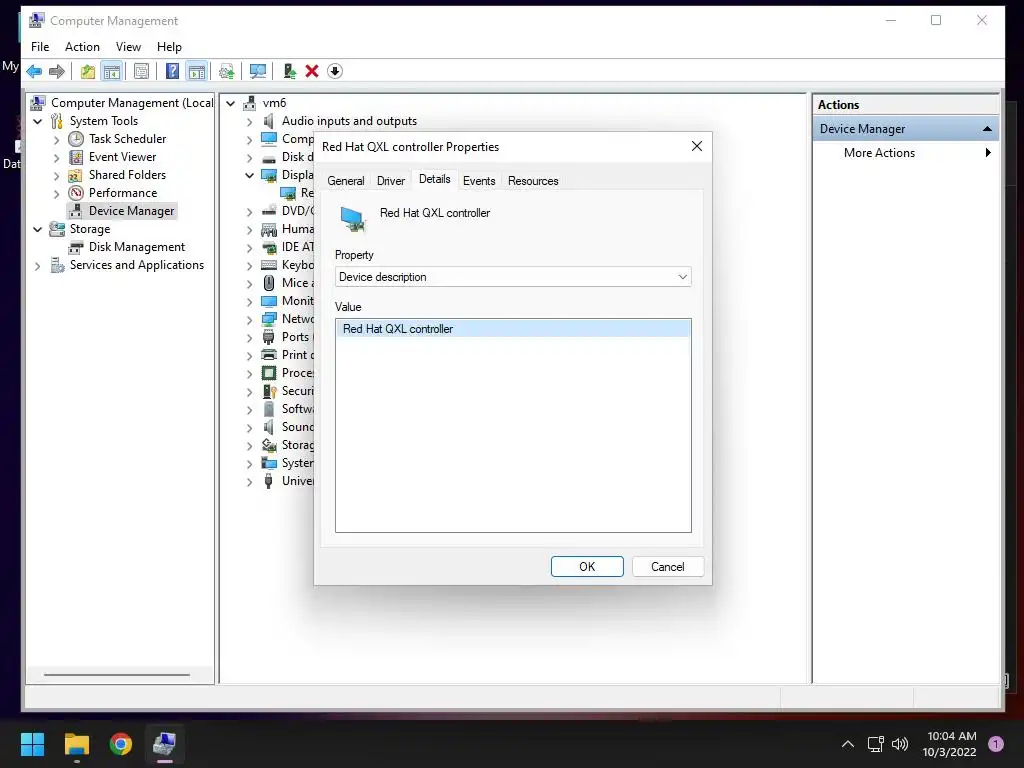This screenshot has width=1024, height=768.
Task: Switch to the Resources tab
Action: point(533,181)
